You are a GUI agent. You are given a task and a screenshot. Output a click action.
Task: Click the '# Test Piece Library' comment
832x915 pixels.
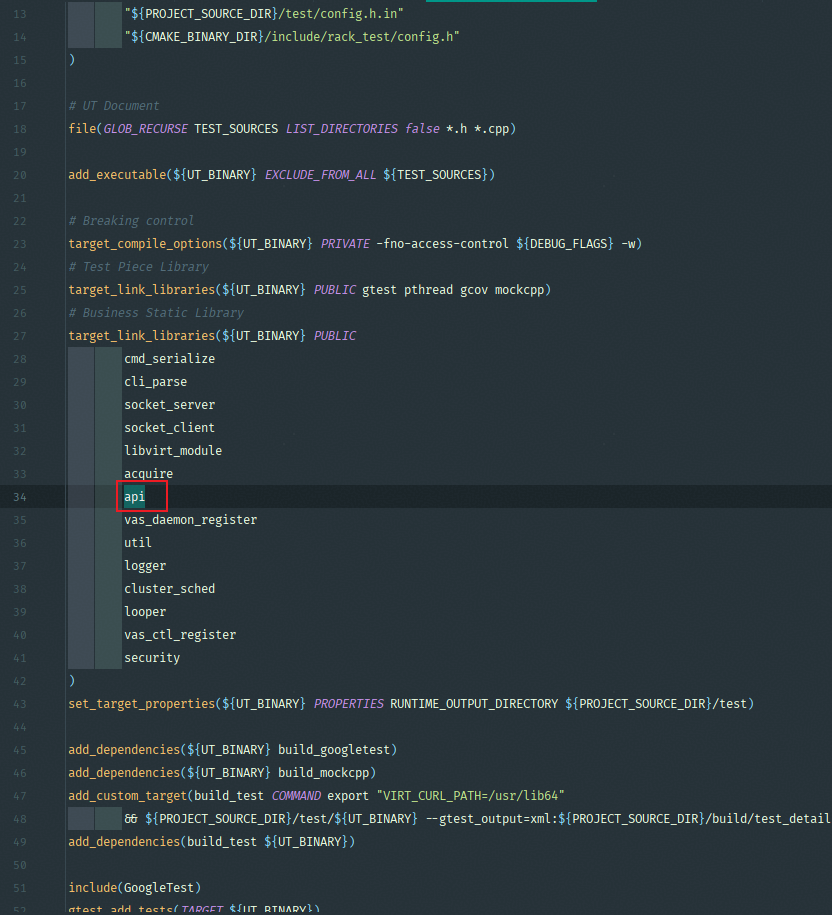click(138, 267)
